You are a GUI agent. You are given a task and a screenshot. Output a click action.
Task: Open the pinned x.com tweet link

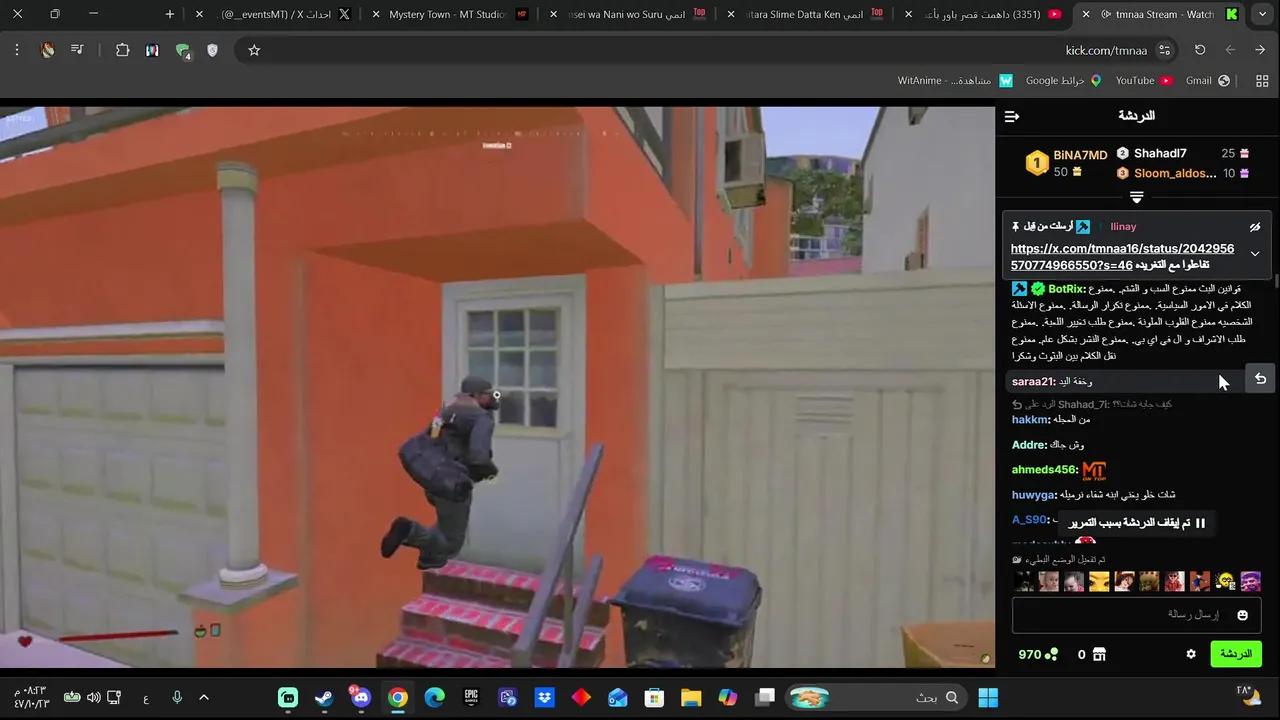point(1122,256)
